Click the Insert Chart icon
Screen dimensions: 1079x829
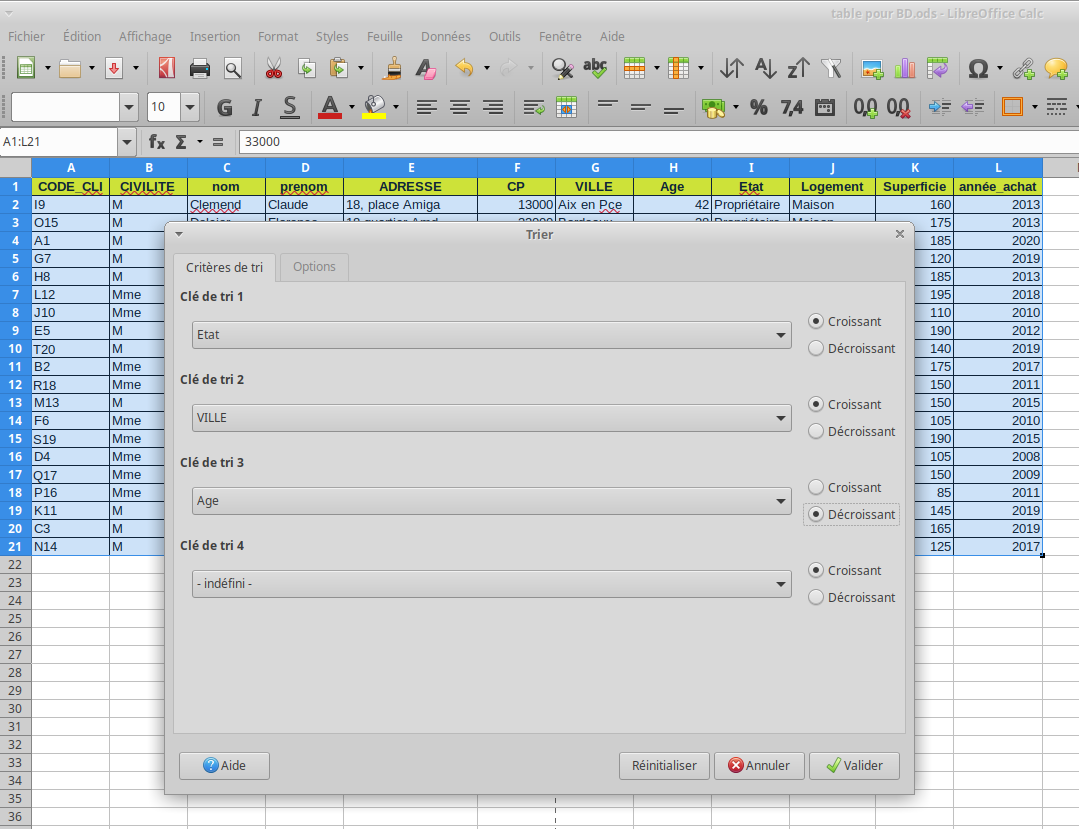tap(905, 68)
